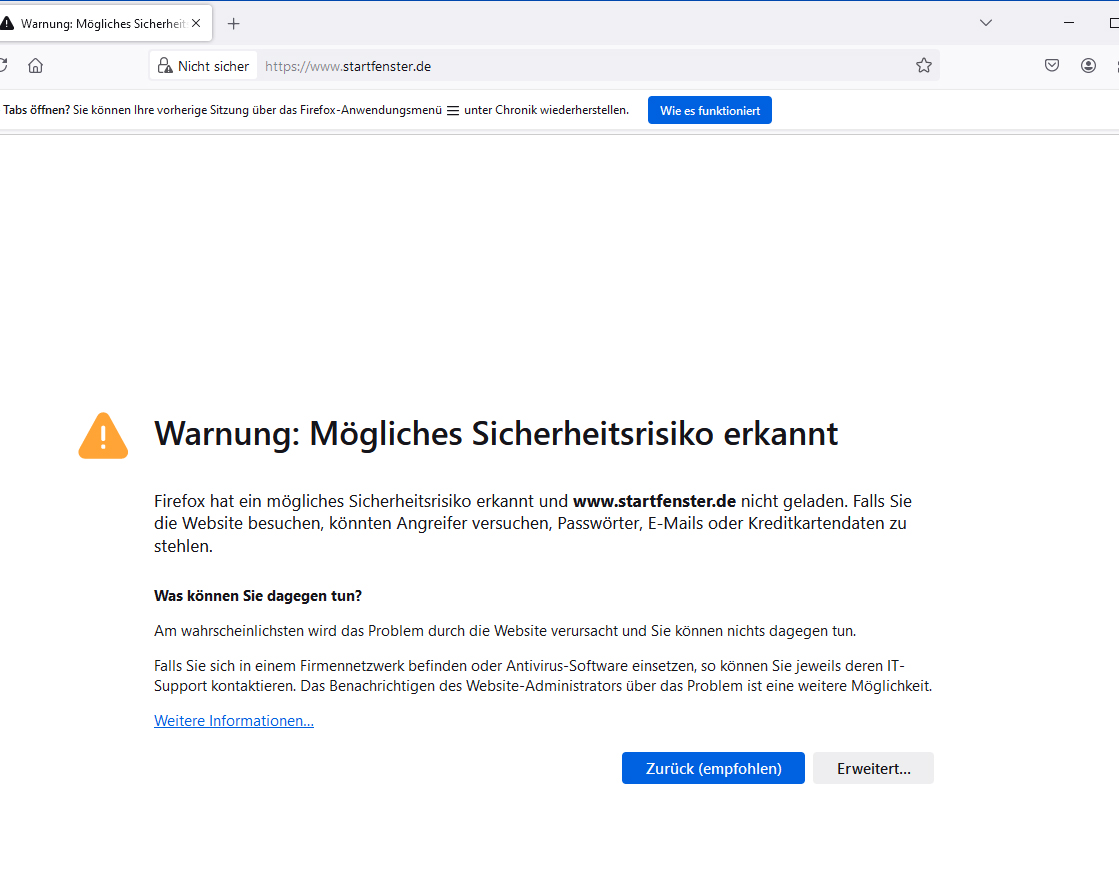Click the orange warning triangle icon
The image size is (1119, 894).
(x=103, y=436)
